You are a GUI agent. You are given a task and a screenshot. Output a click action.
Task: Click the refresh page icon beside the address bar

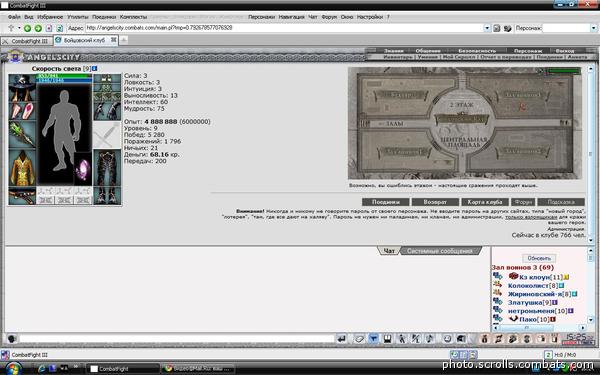coord(60,28)
